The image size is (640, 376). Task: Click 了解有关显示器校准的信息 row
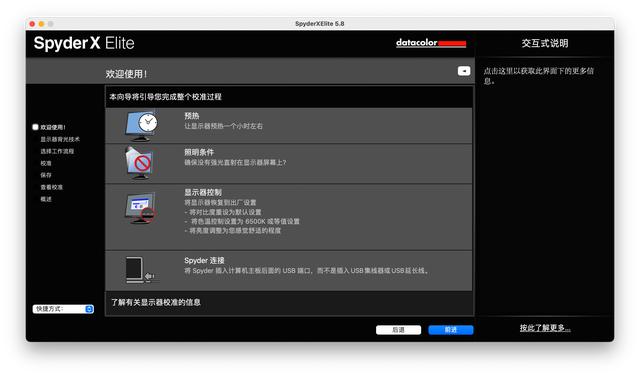[x=289, y=303]
